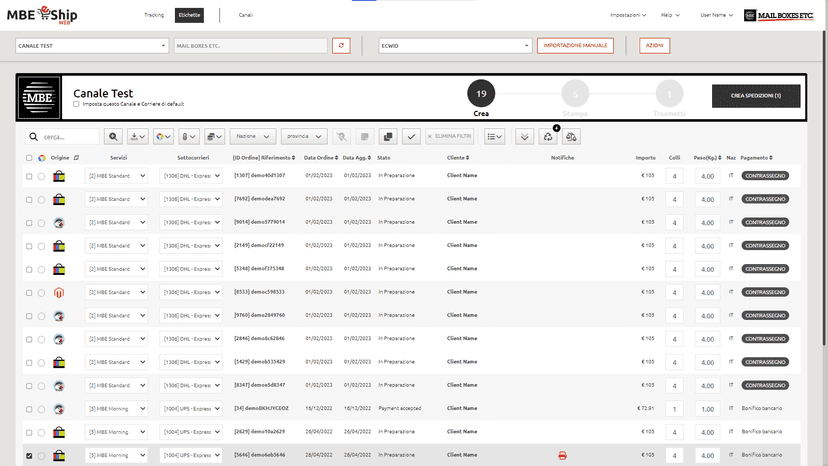Switch to the Etichette tab
The height and width of the screenshot is (466, 828).
(190, 15)
